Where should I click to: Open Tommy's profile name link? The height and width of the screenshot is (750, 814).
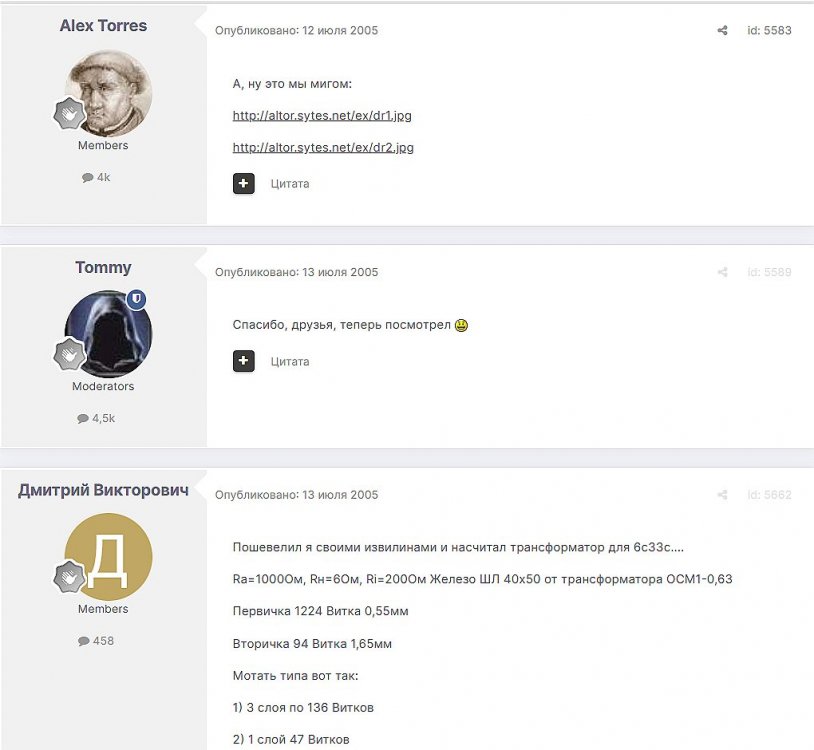103,267
